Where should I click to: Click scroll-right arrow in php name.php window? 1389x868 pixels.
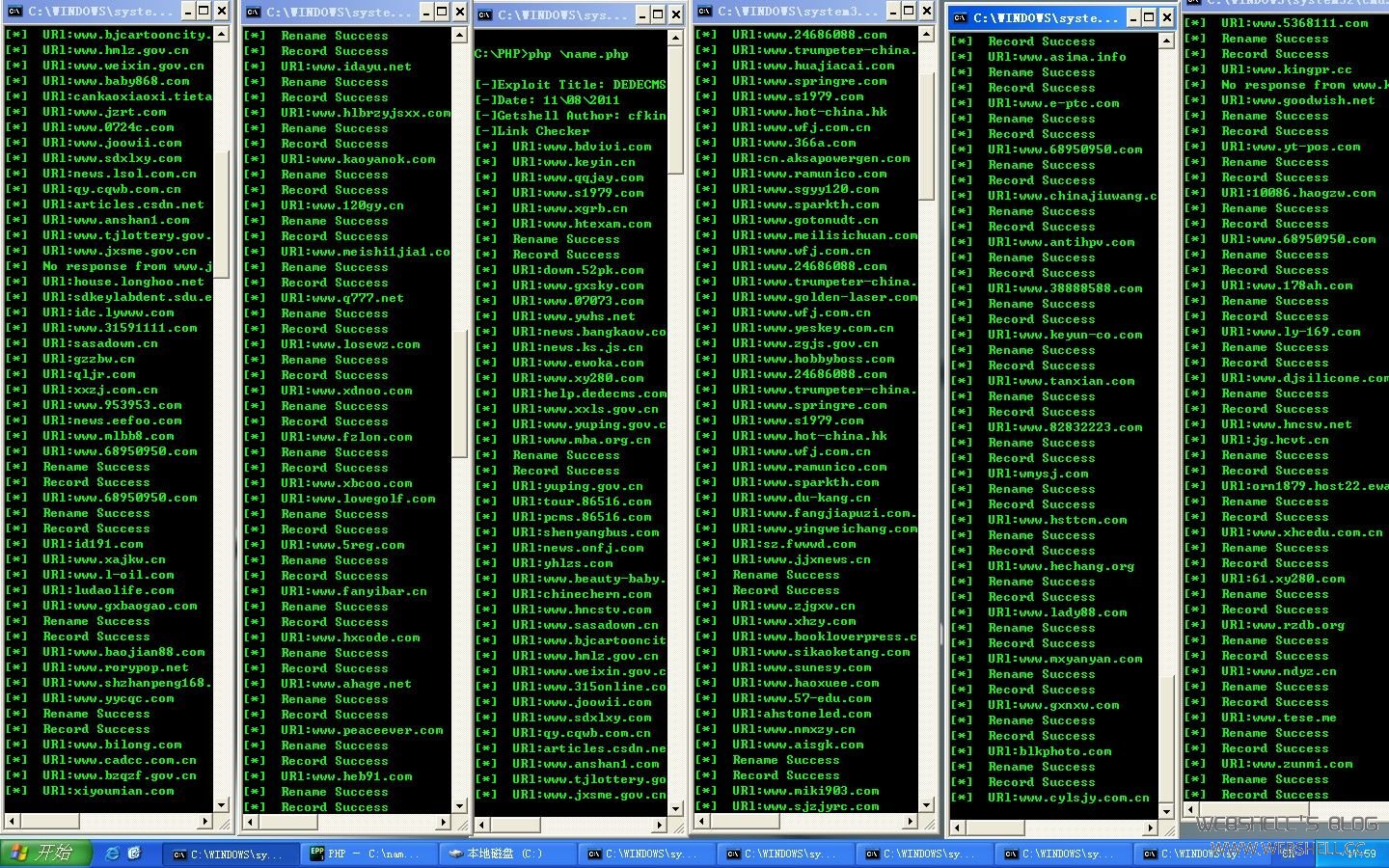click(x=661, y=826)
